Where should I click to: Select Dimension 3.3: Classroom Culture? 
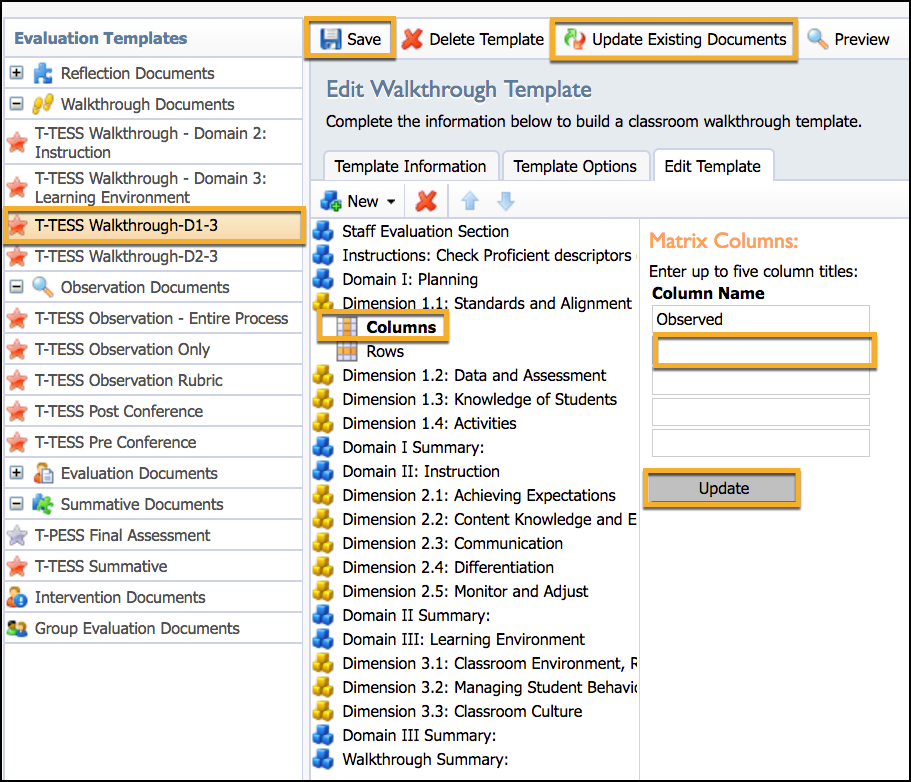click(462, 711)
